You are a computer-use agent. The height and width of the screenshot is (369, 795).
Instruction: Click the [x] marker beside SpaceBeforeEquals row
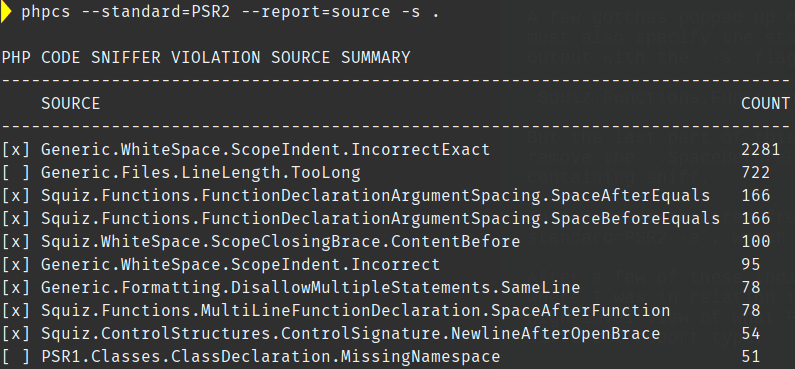click(16, 218)
